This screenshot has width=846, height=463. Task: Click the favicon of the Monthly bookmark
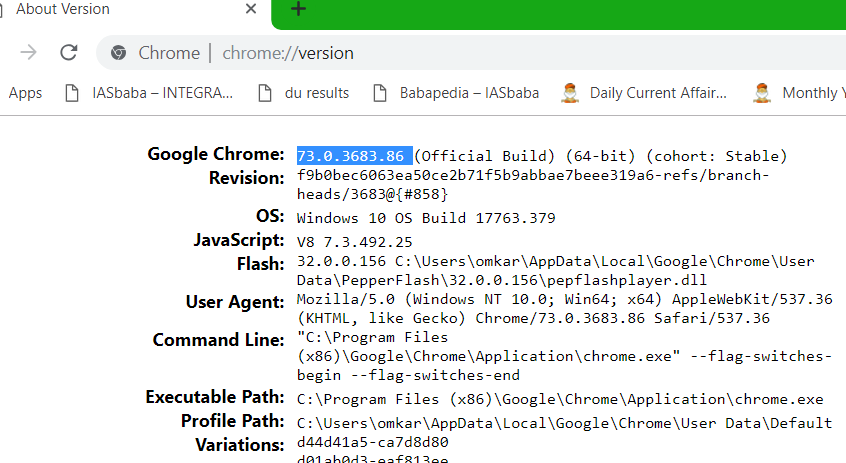[762, 93]
